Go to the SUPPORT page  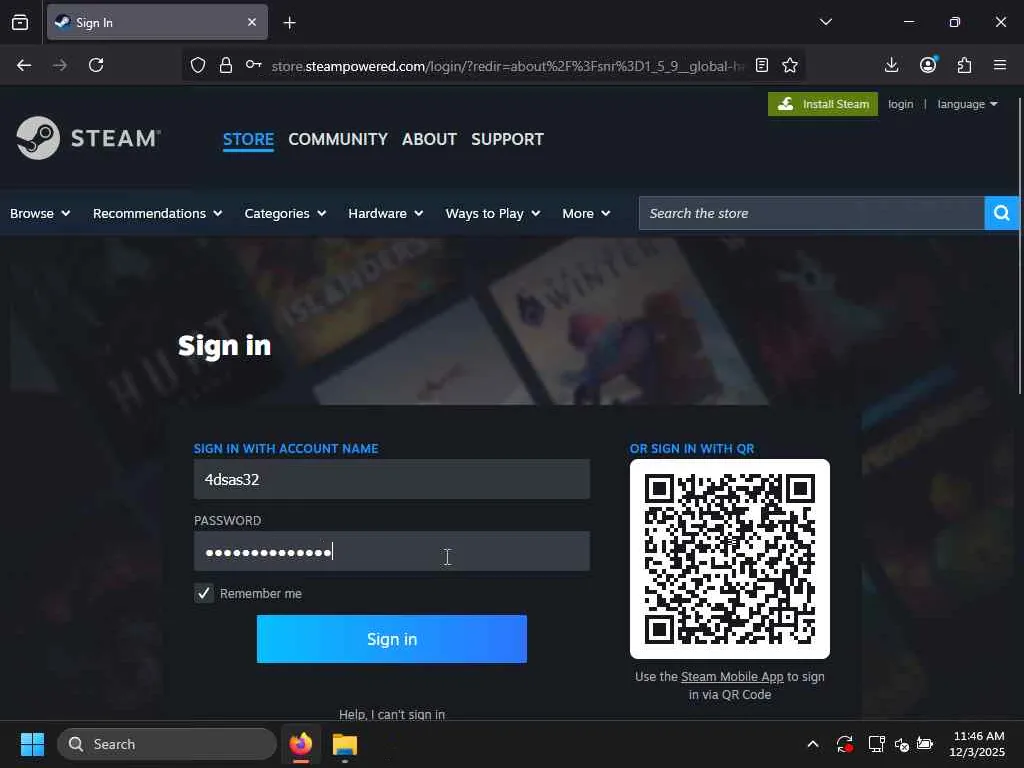(507, 139)
